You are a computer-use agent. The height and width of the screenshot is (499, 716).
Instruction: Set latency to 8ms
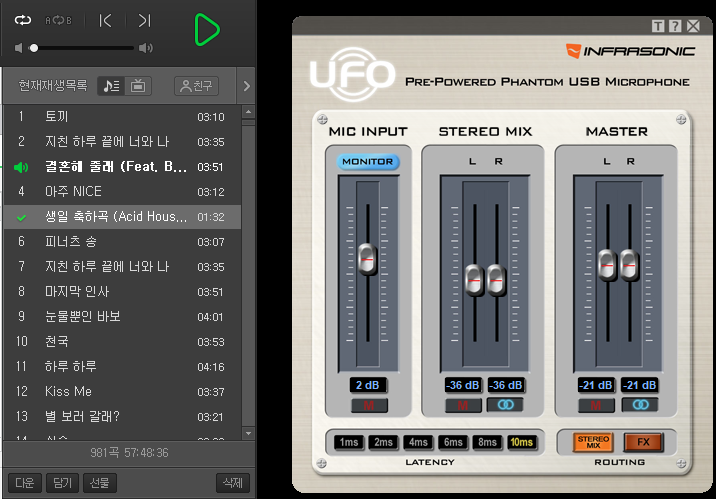point(487,442)
